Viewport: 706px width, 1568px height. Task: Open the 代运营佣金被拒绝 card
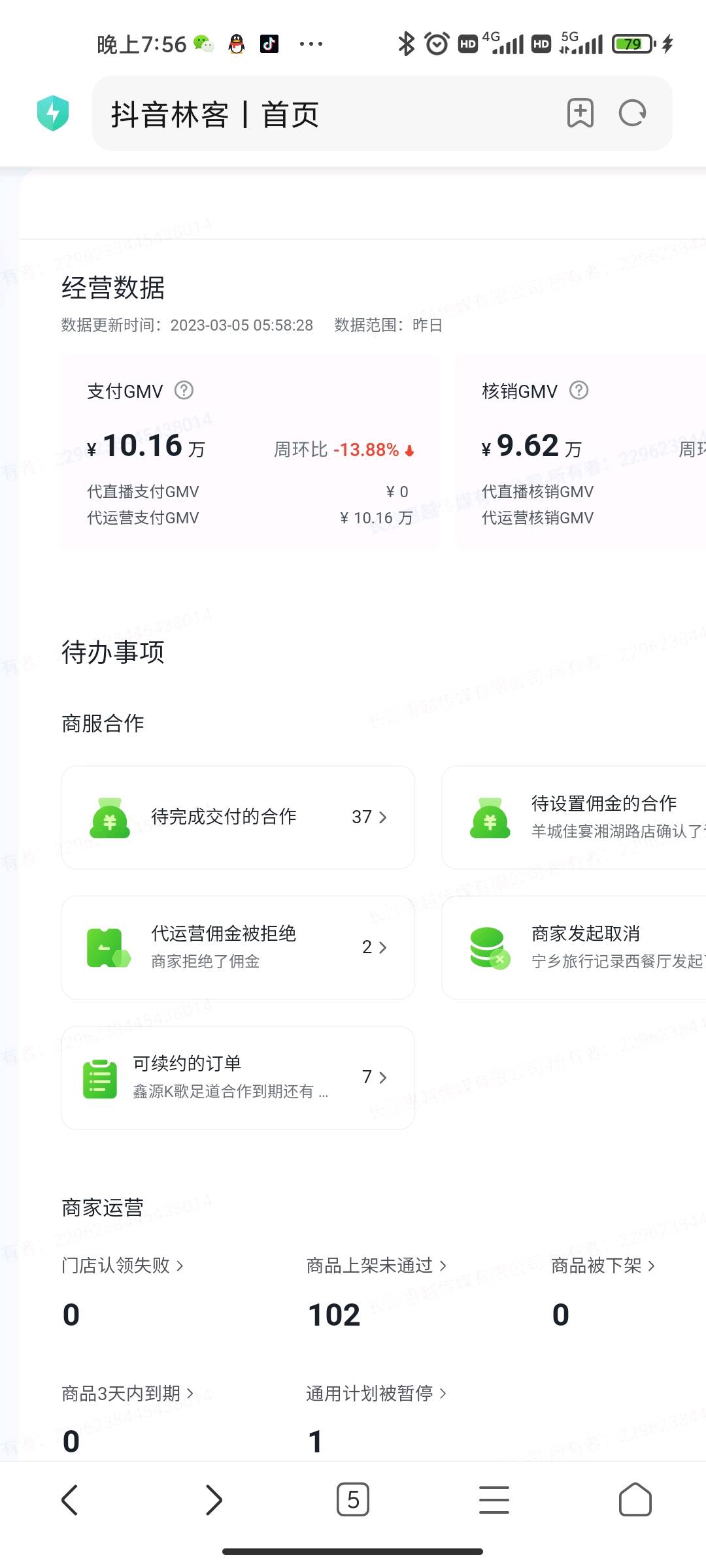click(238, 947)
